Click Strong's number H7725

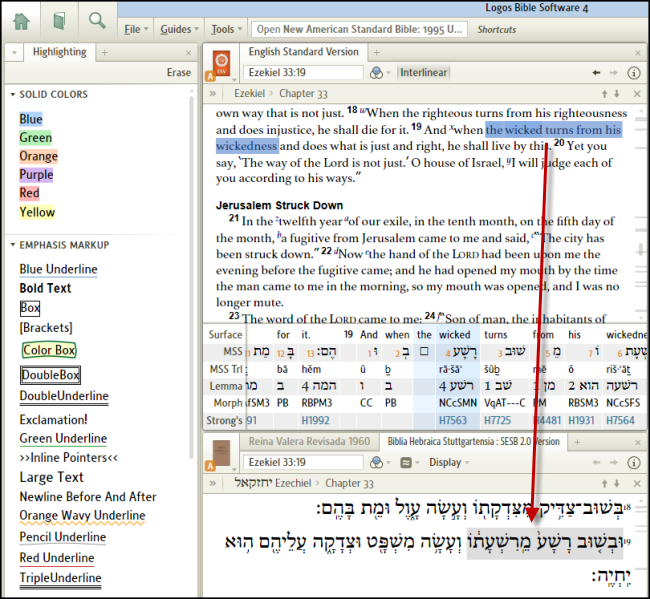pos(497,420)
